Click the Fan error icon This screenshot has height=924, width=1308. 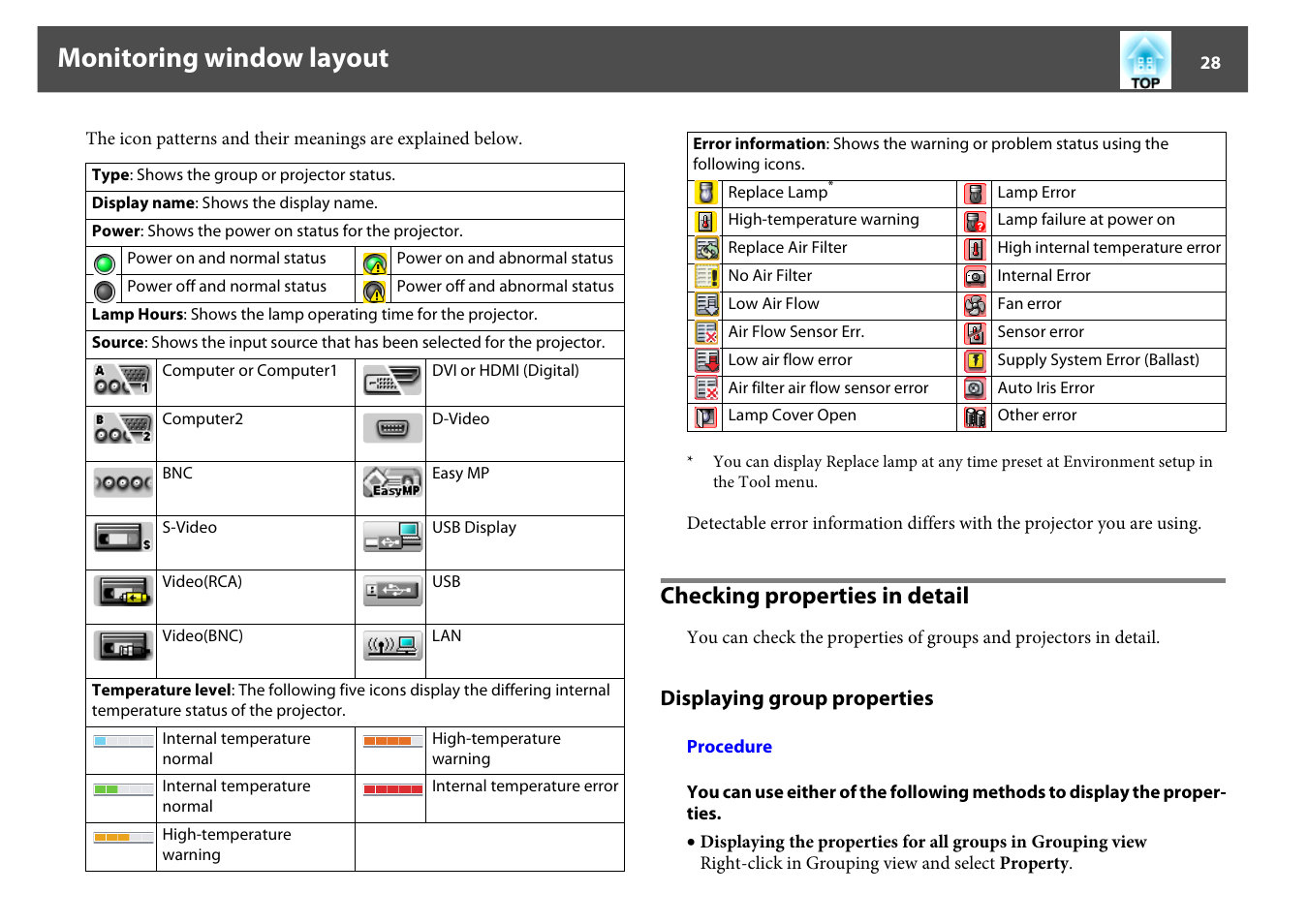[976, 305]
